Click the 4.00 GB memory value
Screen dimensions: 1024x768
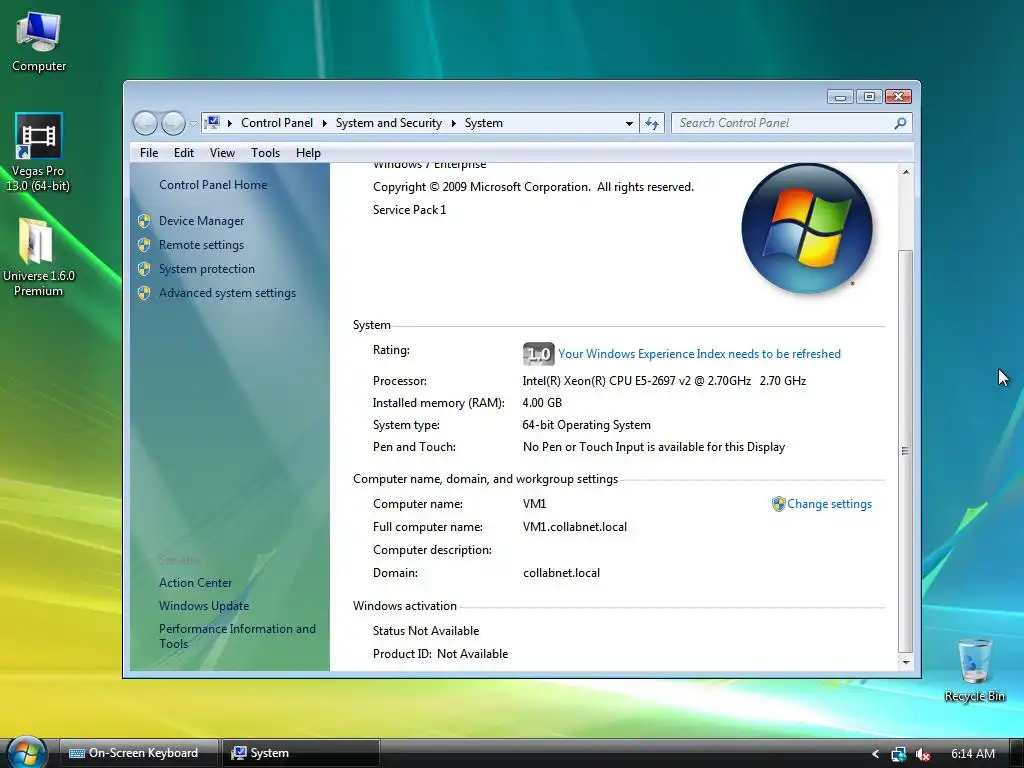[x=542, y=403]
